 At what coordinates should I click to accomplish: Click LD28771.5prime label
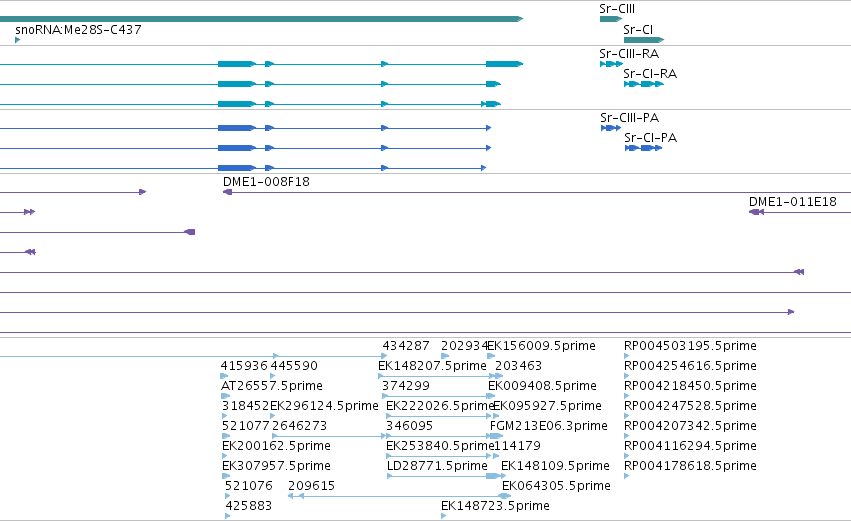click(x=437, y=466)
